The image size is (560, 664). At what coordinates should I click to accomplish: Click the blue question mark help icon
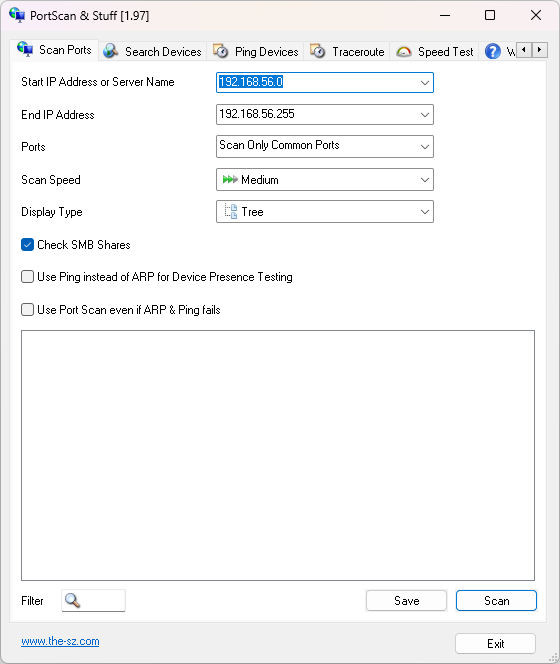click(493, 52)
